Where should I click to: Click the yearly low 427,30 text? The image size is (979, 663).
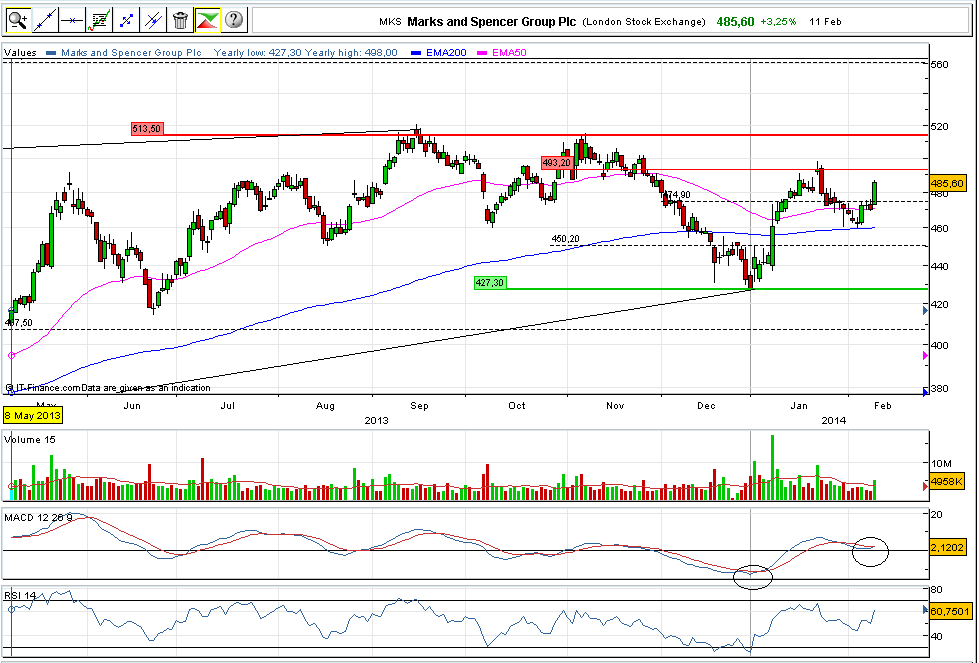point(257,53)
